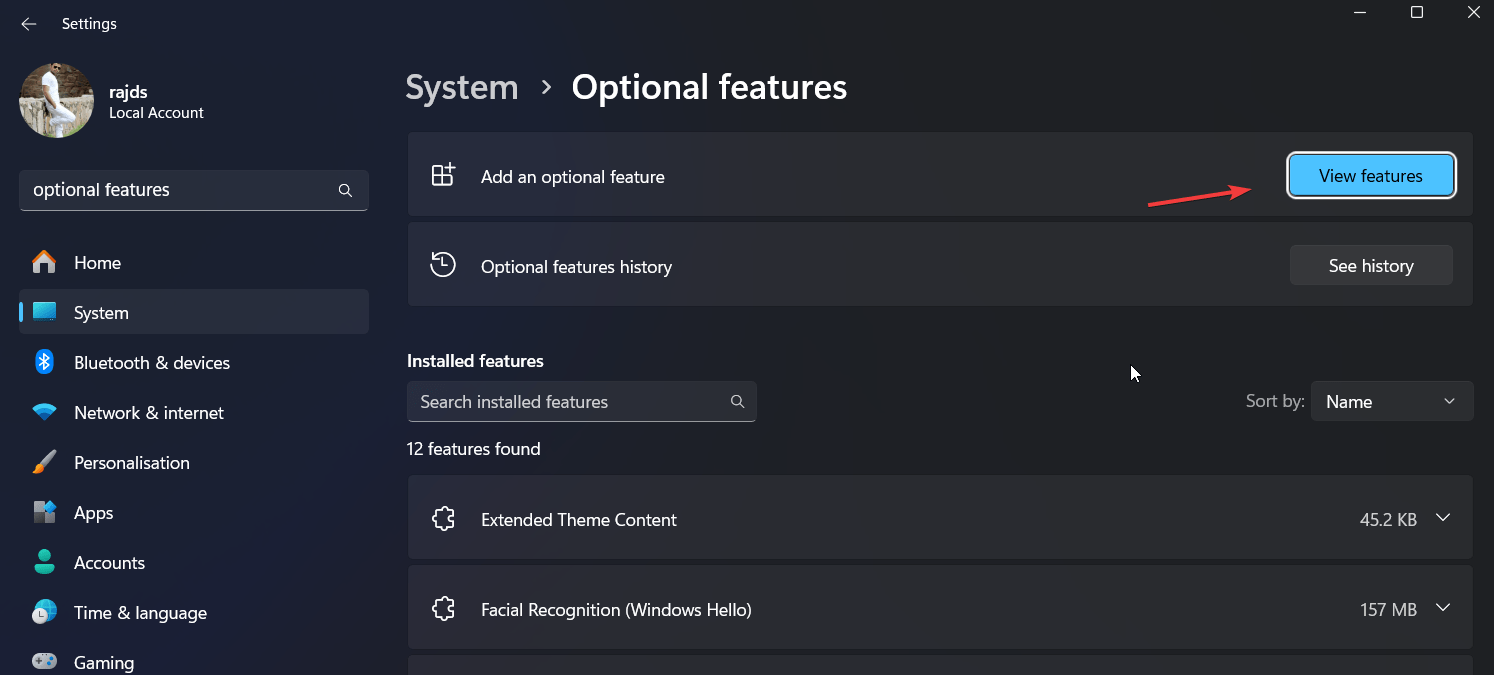Viewport: 1494px width, 675px height.
Task: Open Time & language settings
Action: 140,612
